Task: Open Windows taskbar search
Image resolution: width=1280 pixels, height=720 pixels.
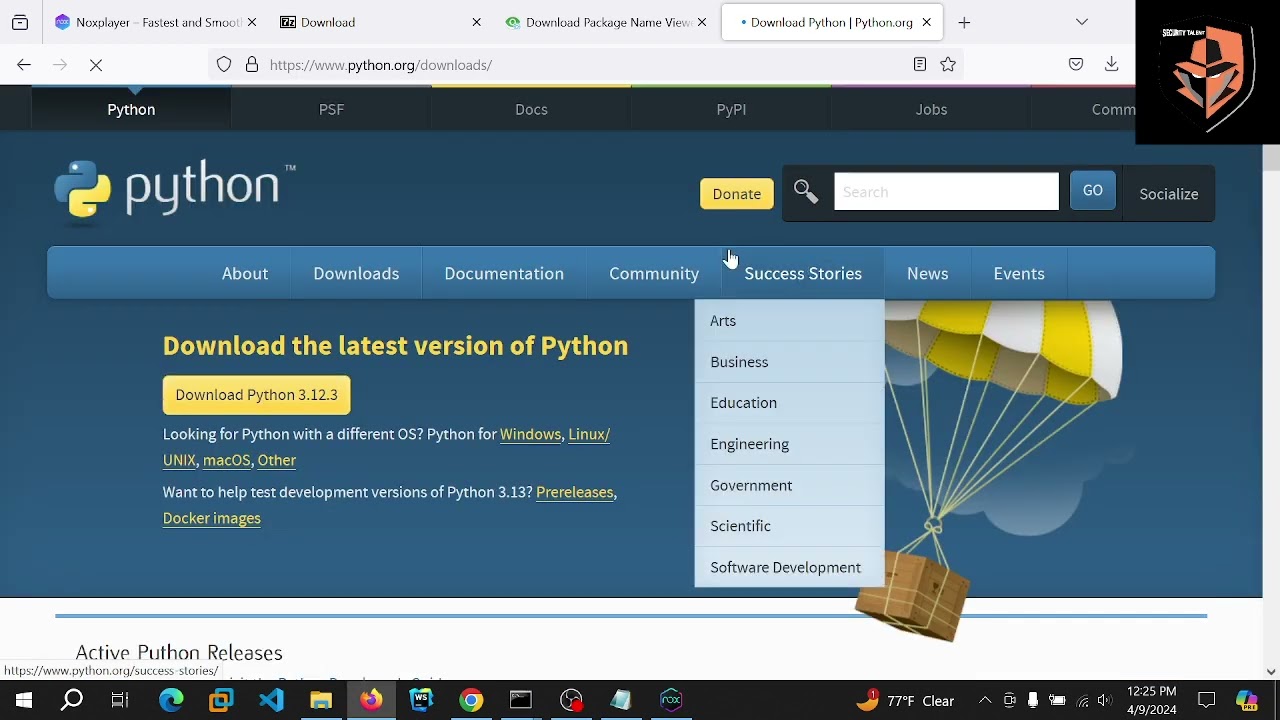Action: [x=72, y=700]
